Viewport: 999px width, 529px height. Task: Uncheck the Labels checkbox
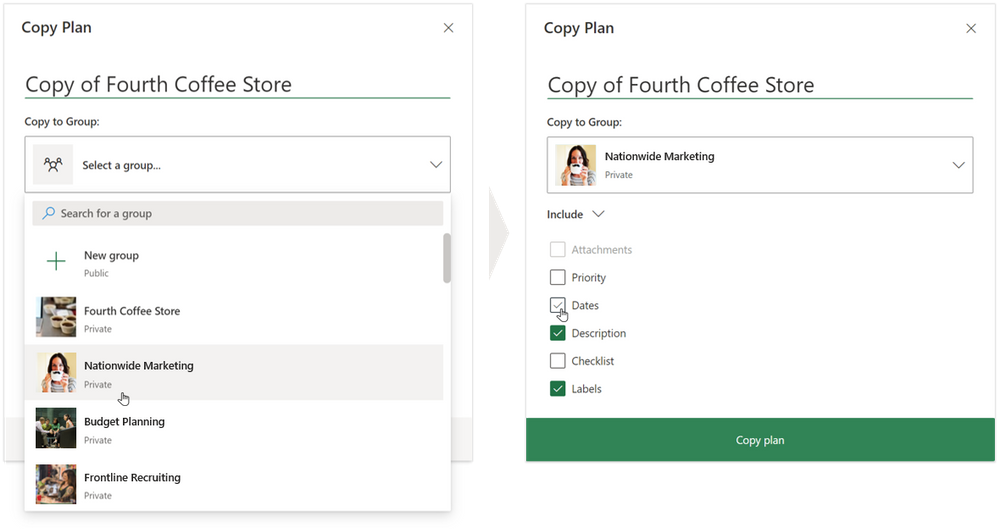click(x=557, y=389)
